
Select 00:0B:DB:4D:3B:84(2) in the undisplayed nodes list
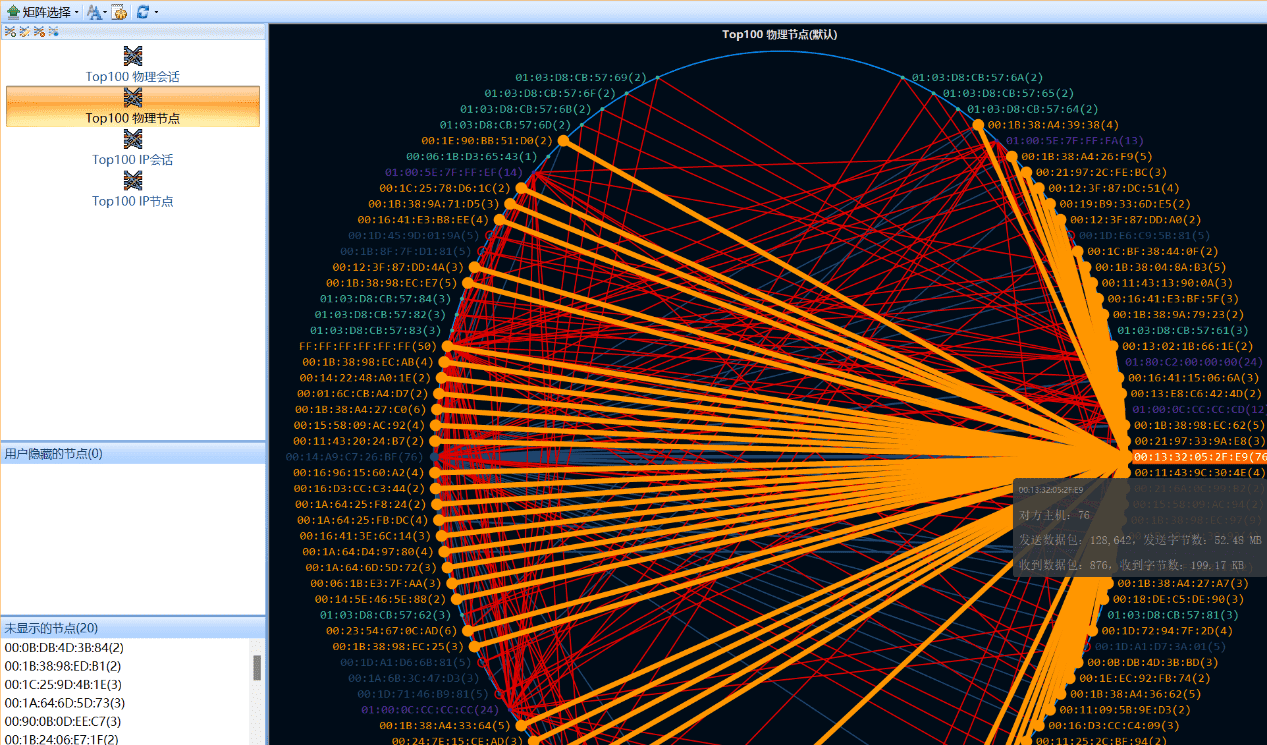click(x=64, y=648)
